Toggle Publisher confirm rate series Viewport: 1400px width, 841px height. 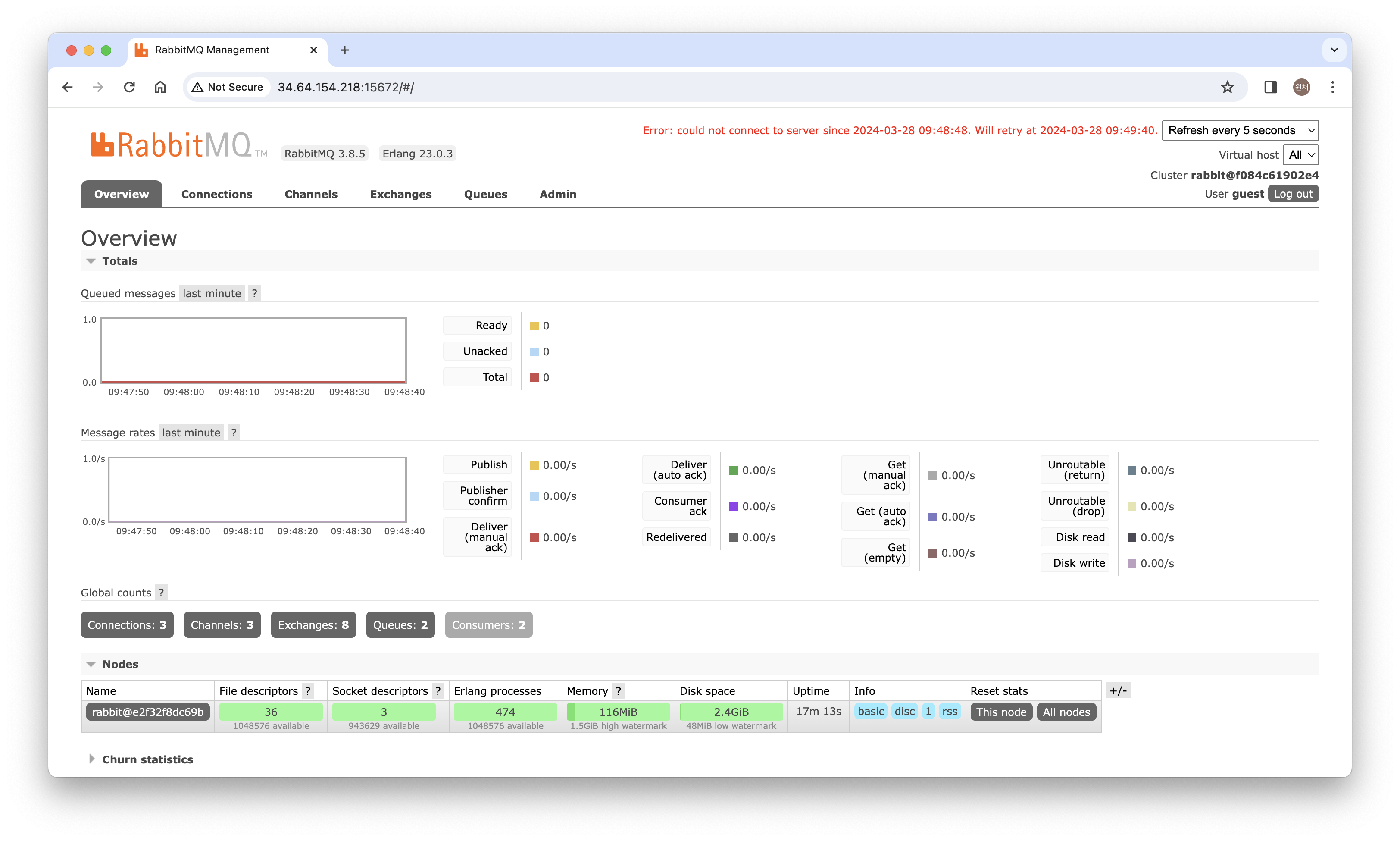(x=478, y=496)
